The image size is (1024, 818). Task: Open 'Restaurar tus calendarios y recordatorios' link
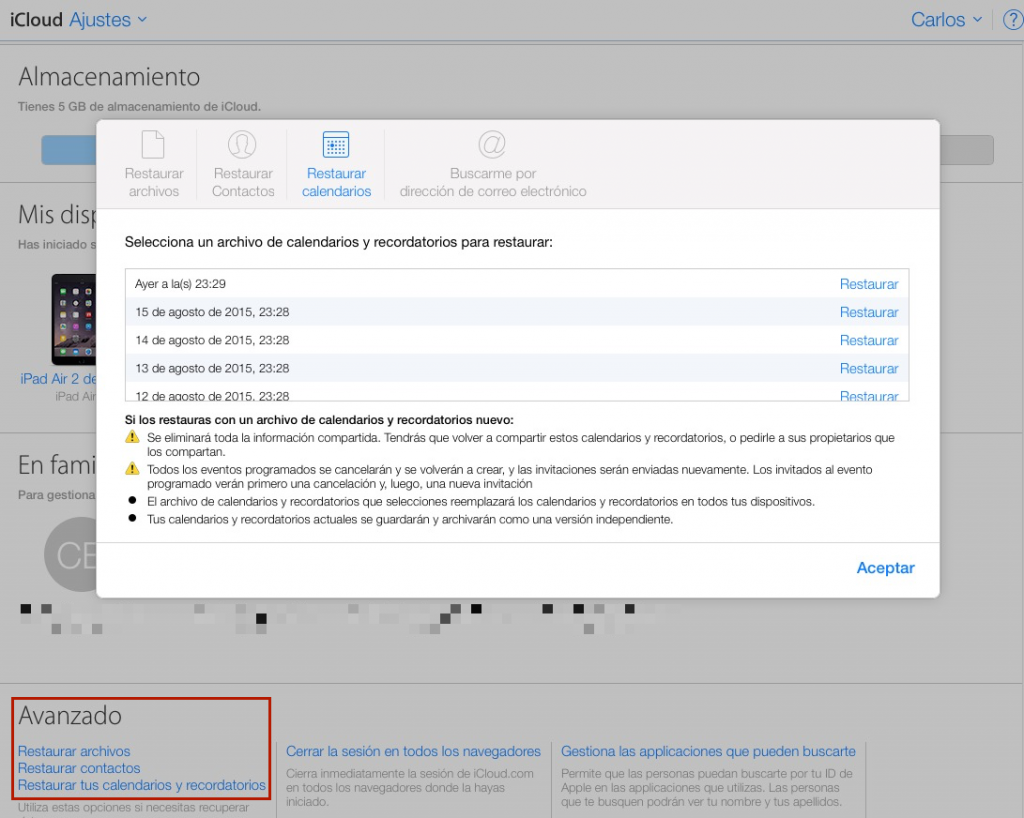tap(142, 785)
